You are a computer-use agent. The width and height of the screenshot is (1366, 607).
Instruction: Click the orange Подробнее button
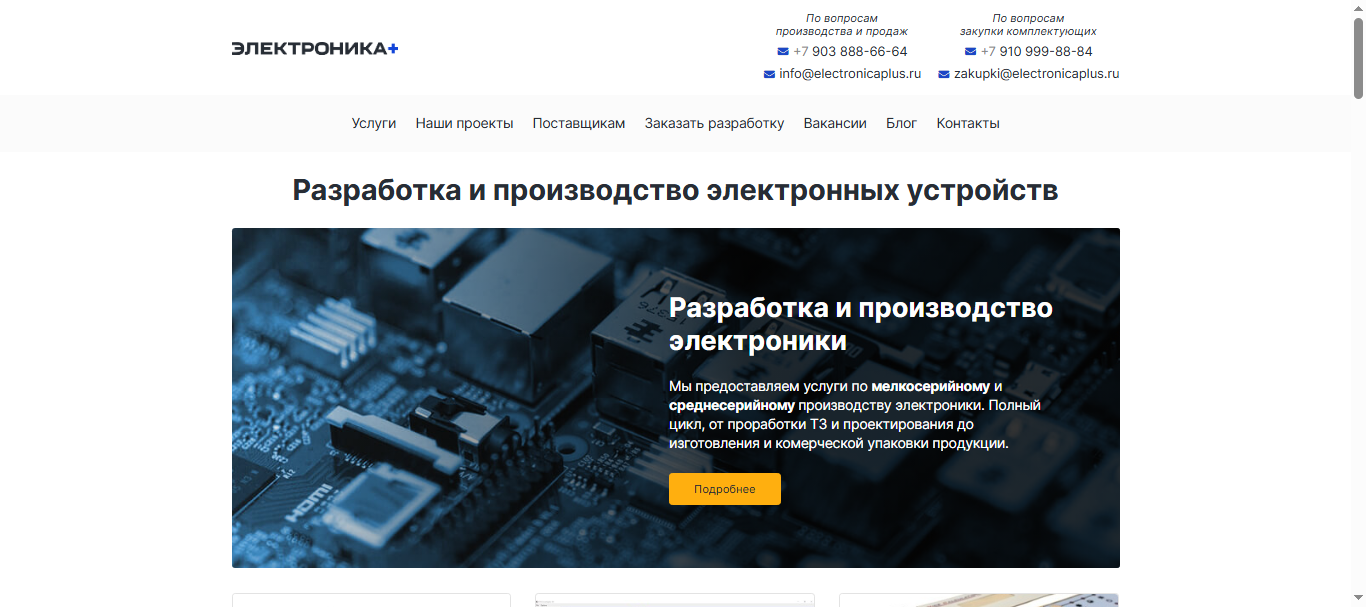724,489
